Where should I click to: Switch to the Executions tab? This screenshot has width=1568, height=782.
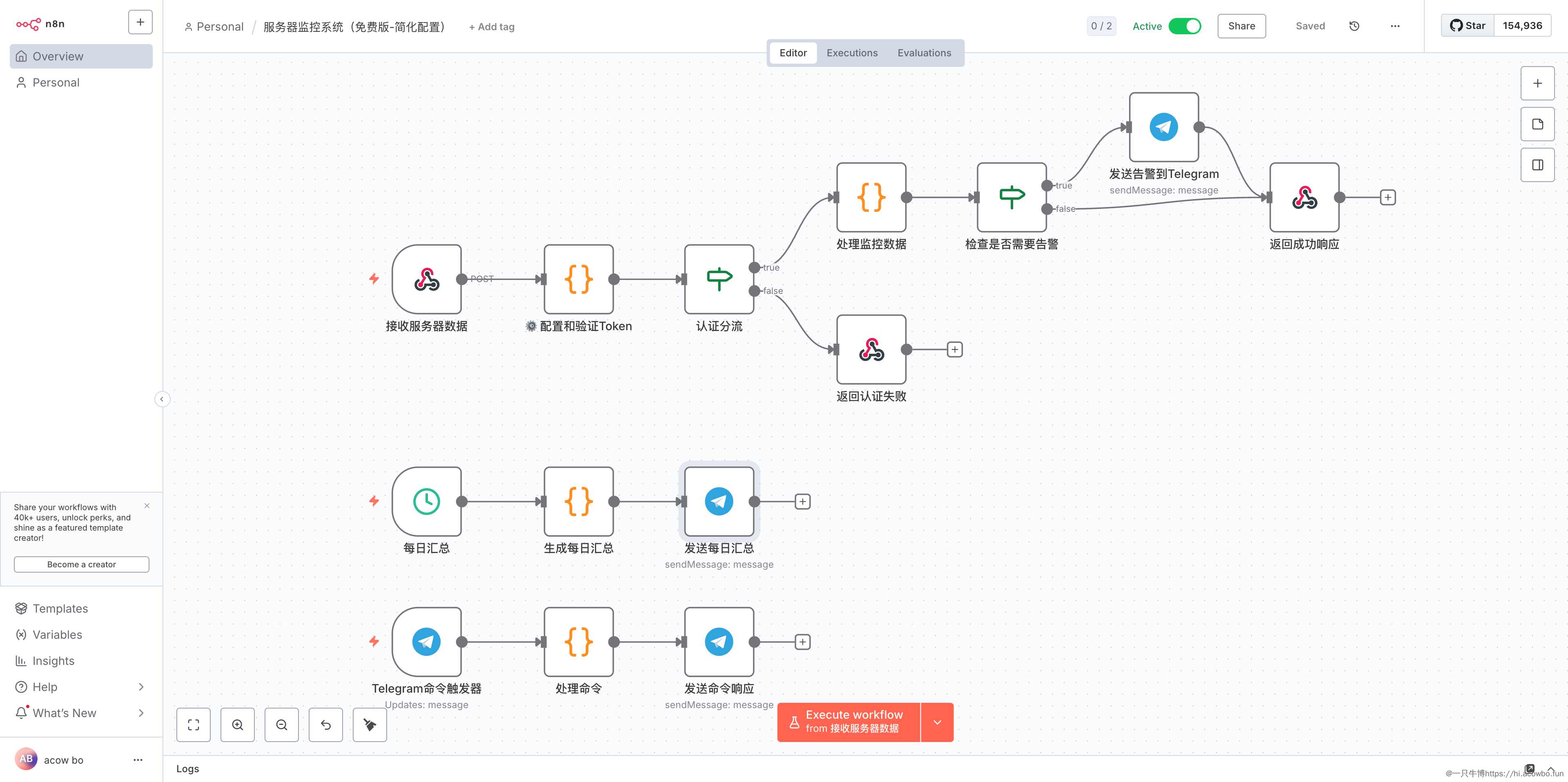point(851,53)
